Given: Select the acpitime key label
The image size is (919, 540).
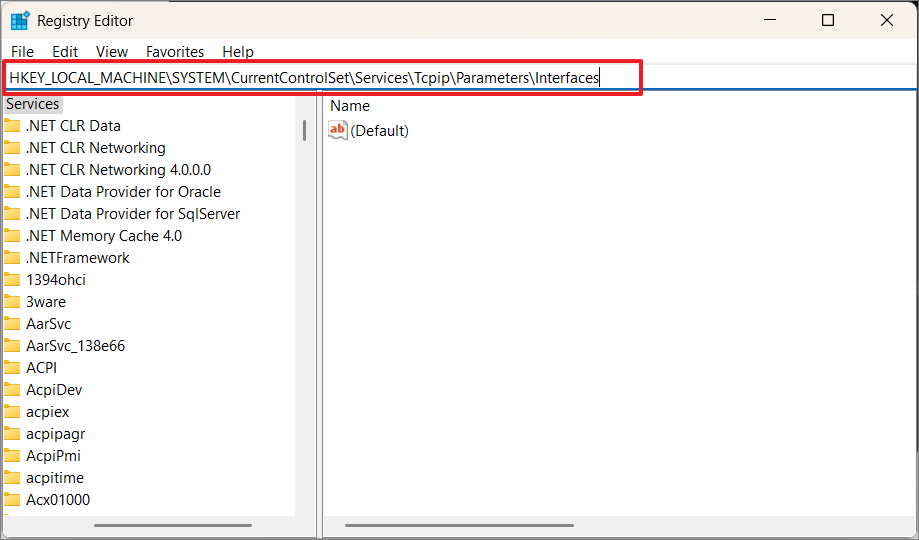Looking at the screenshot, I should tap(55, 478).
